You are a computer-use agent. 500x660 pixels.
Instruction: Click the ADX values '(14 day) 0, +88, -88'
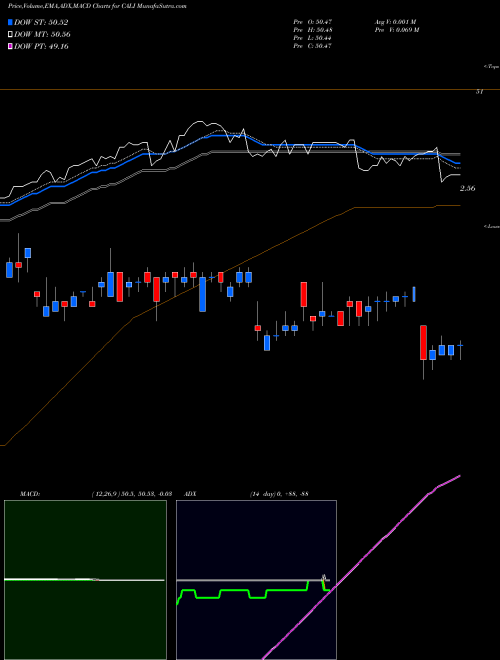pos(279,494)
